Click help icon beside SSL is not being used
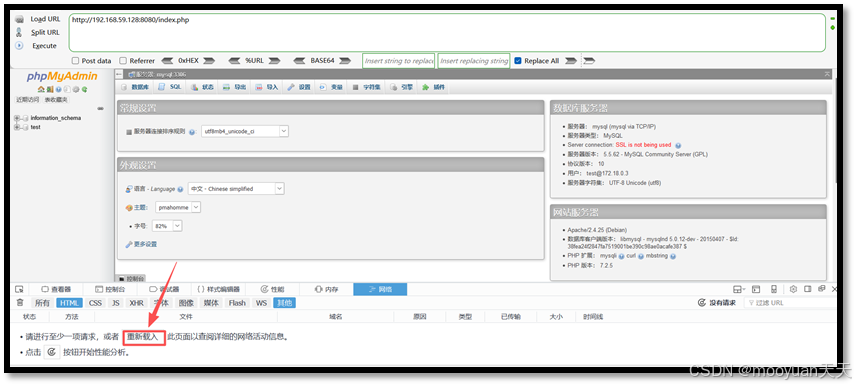The height and width of the screenshot is (386, 856). pos(678,145)
